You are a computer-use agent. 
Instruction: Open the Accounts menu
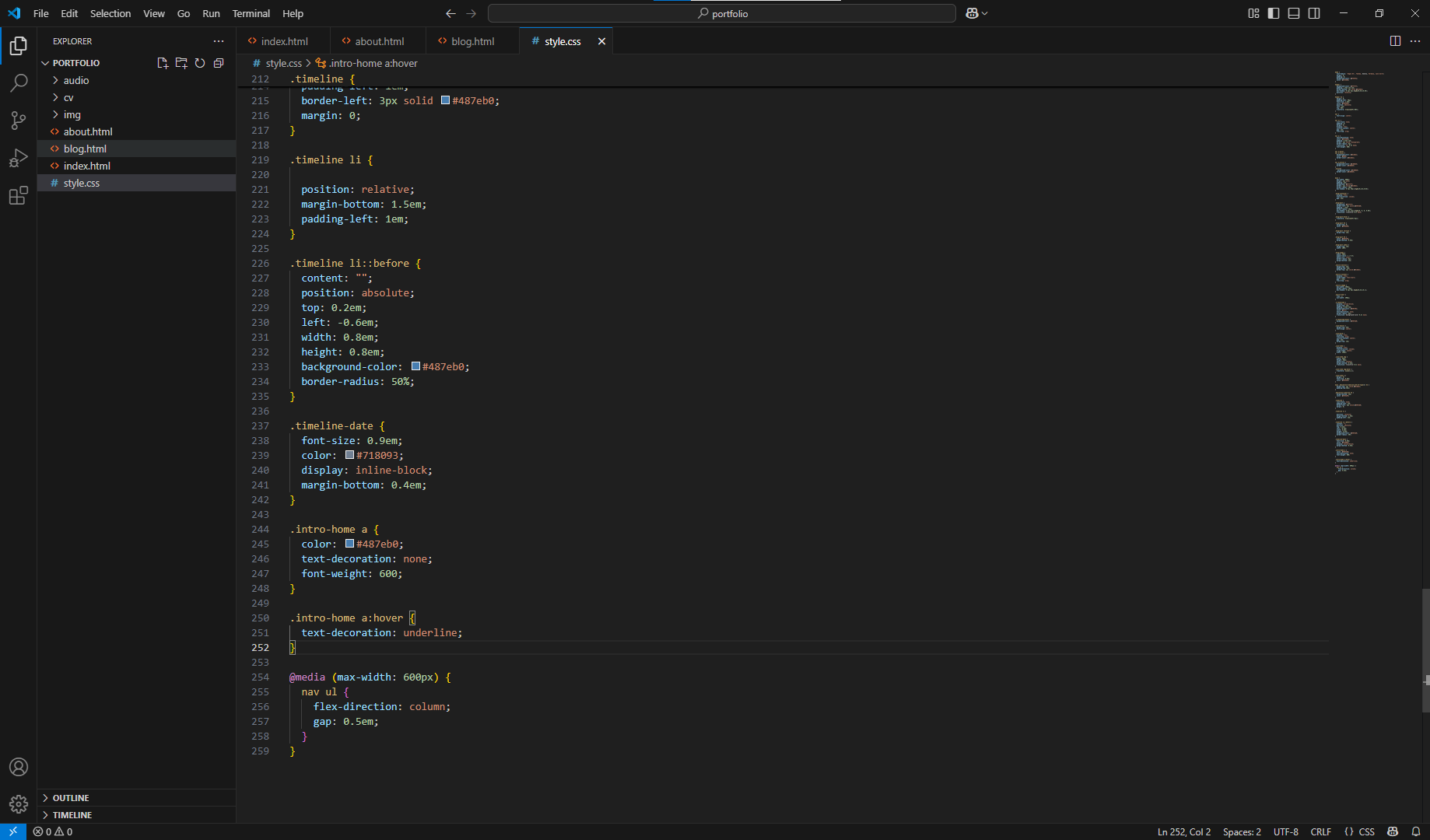(x=19, y=767)
